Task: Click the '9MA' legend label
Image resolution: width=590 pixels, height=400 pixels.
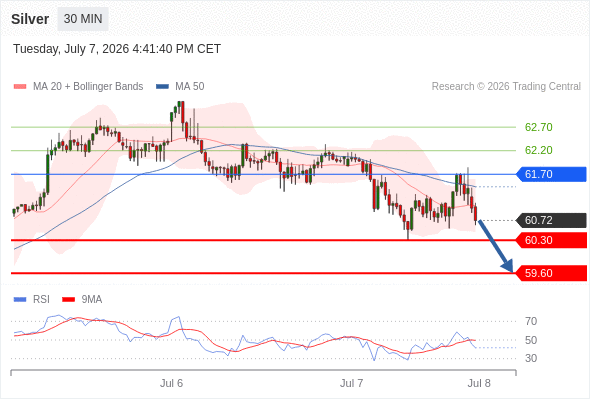Action: pos(92,300)
